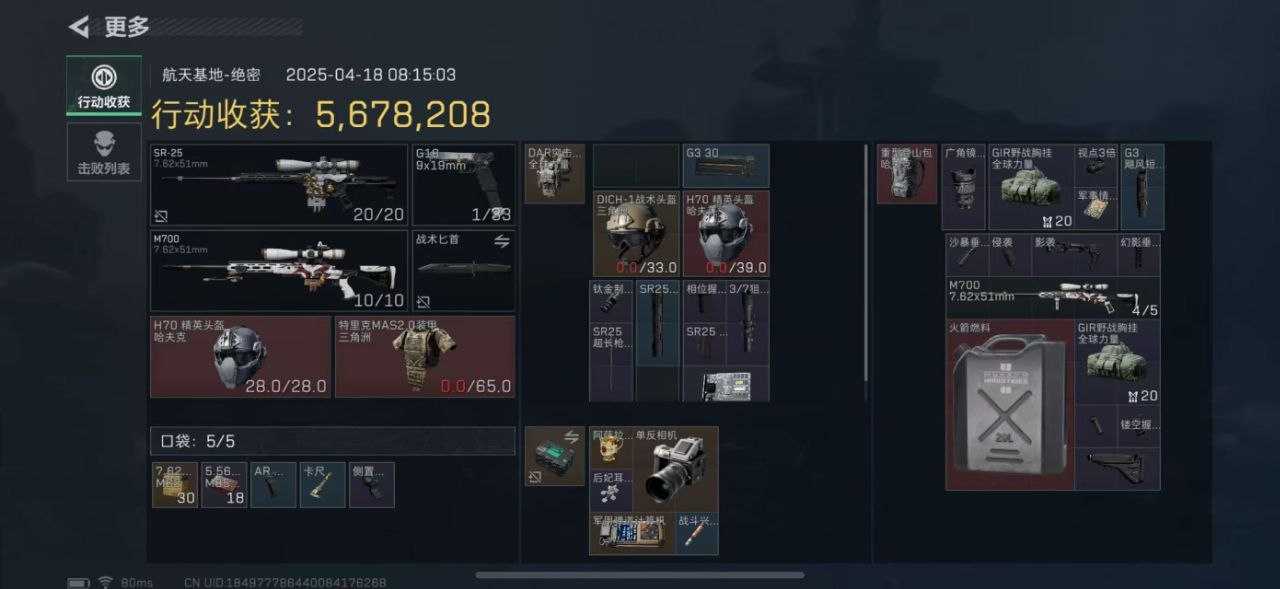Image resolution: width=1280 pixels, height=589 pixels.
Task: Click the large 火箭燃料 fuel canister
Action: pos(1010,405)
